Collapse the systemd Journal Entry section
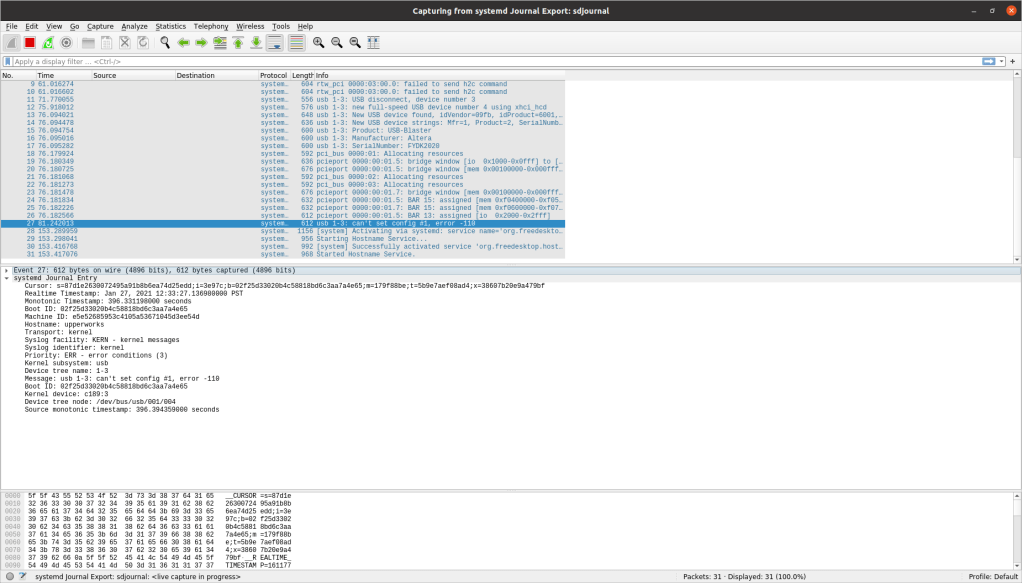The image size is (1022, 583). (x=7, y=278)
